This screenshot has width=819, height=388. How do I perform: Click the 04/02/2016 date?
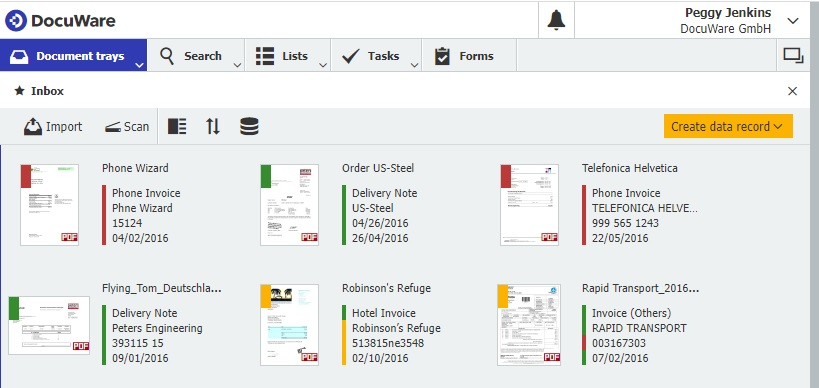tap(140, 238)
